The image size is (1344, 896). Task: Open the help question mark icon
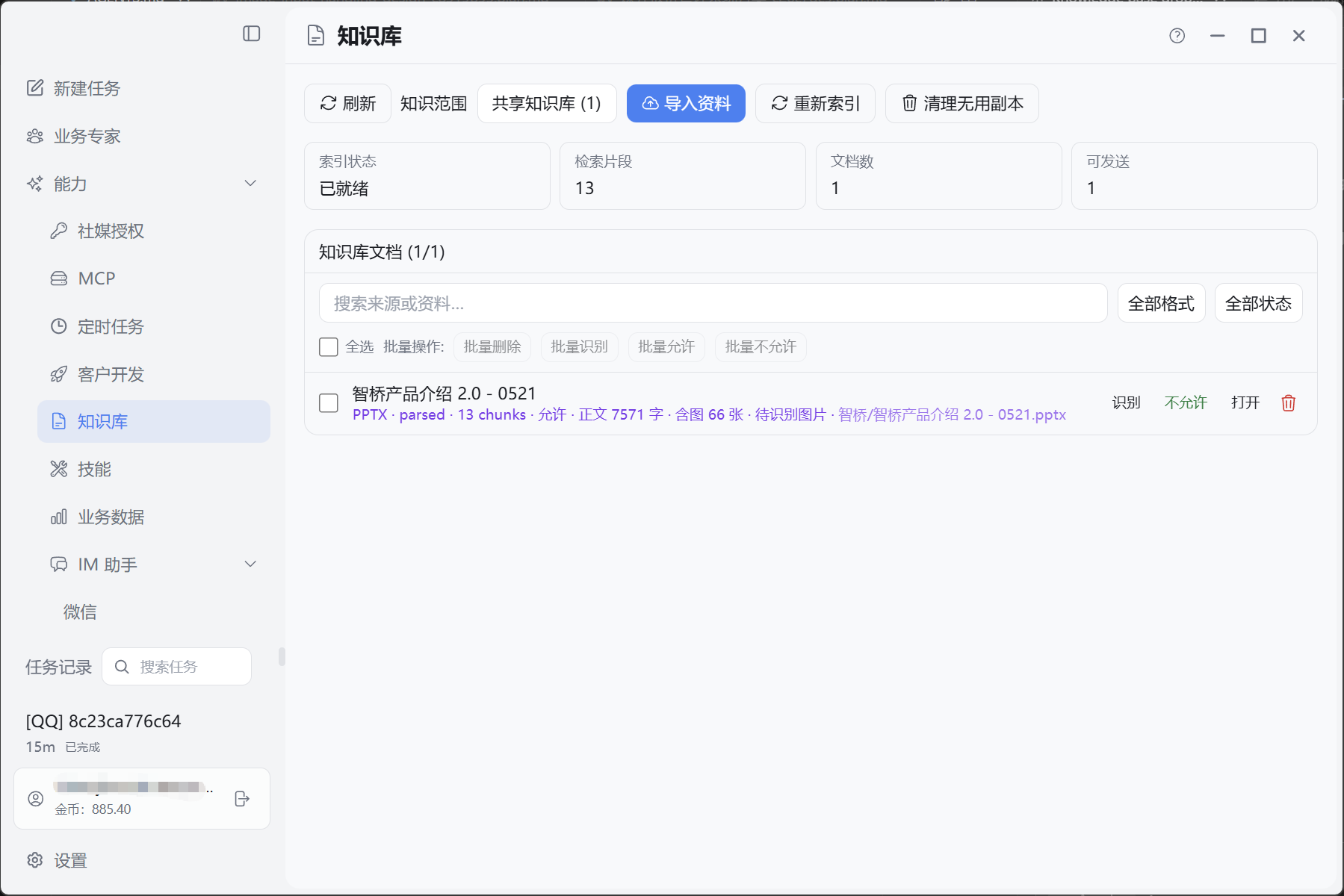point(1177,36)
